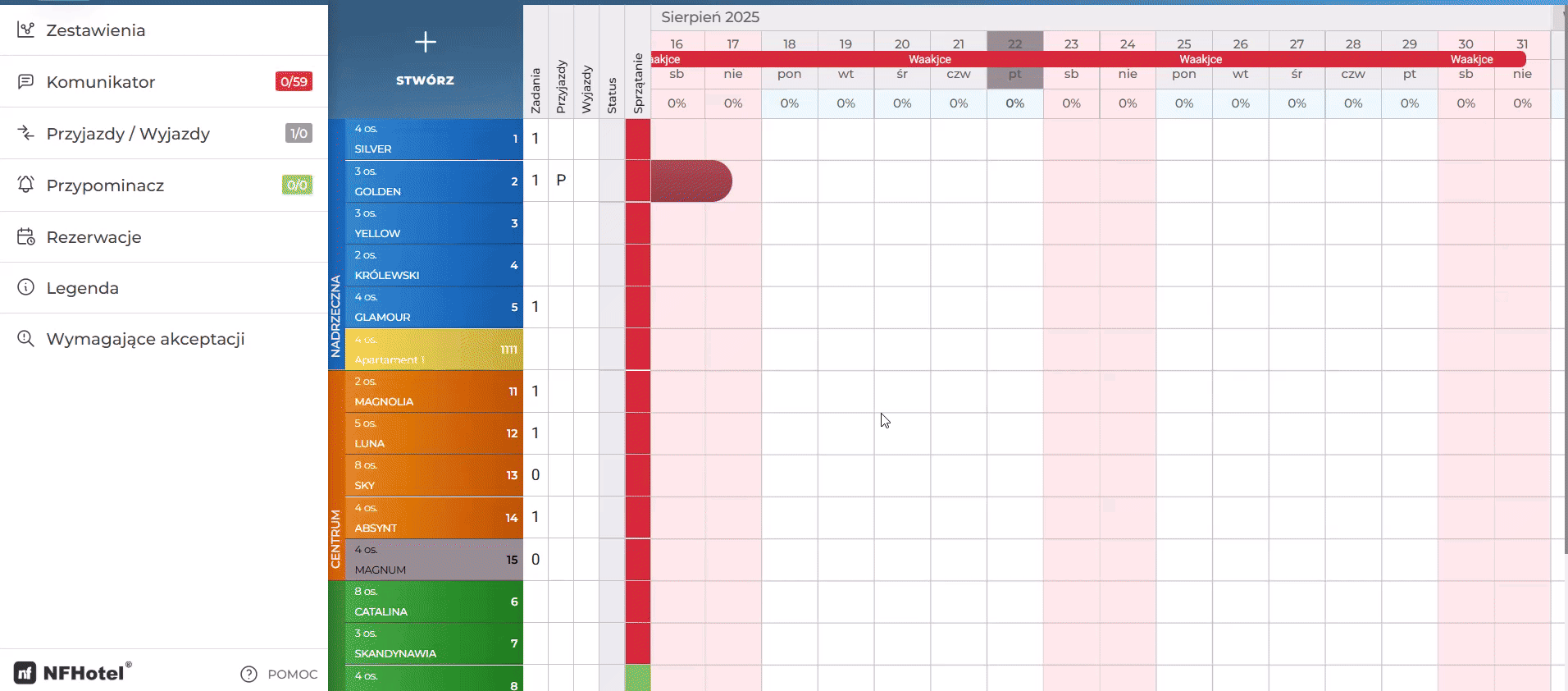Select the SKANDYNAWIA room row
This screenshot has width=1568, height=691.
[x=434, y=643]
